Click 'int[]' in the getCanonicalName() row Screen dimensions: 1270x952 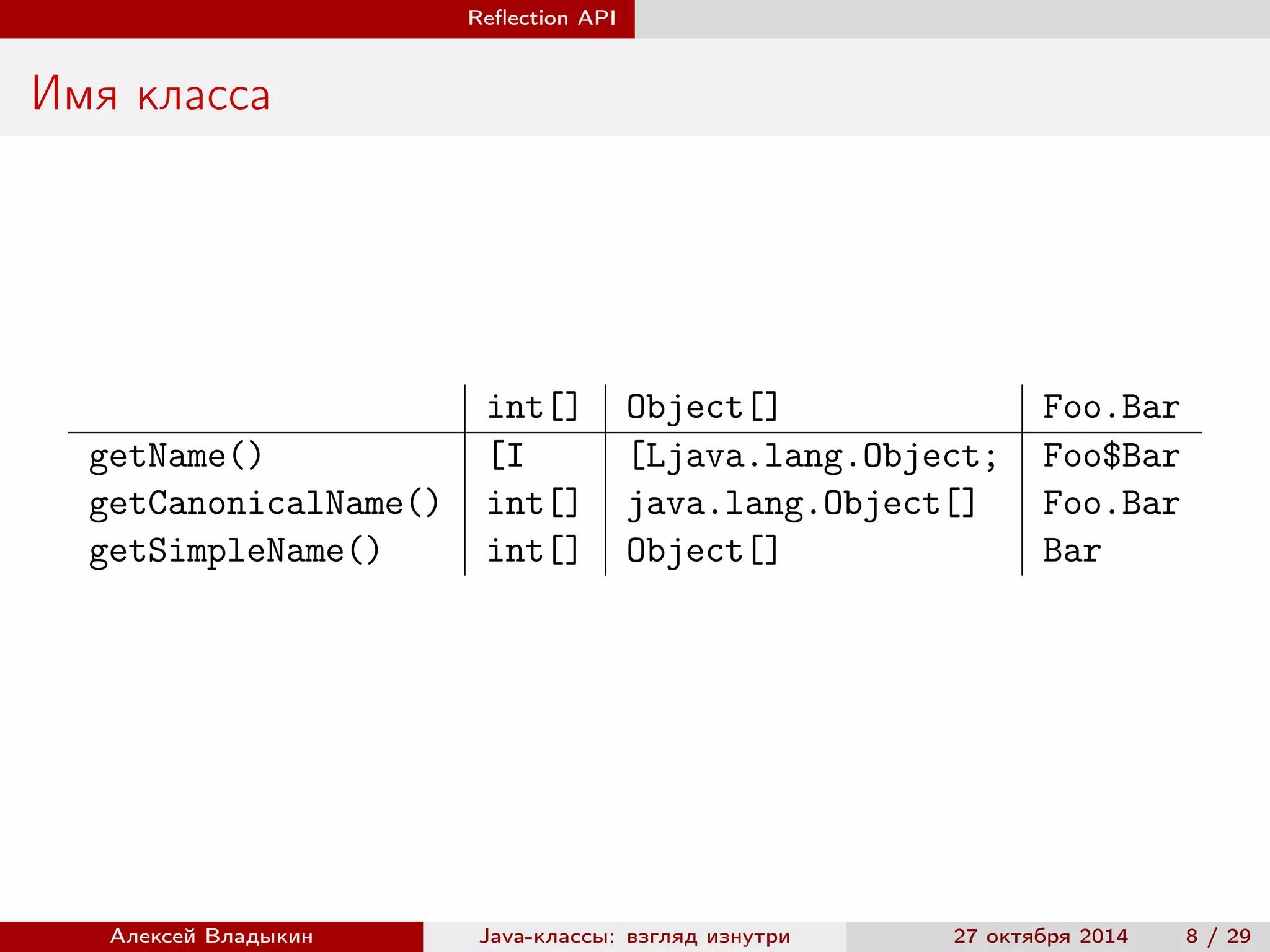coord(533,503)
